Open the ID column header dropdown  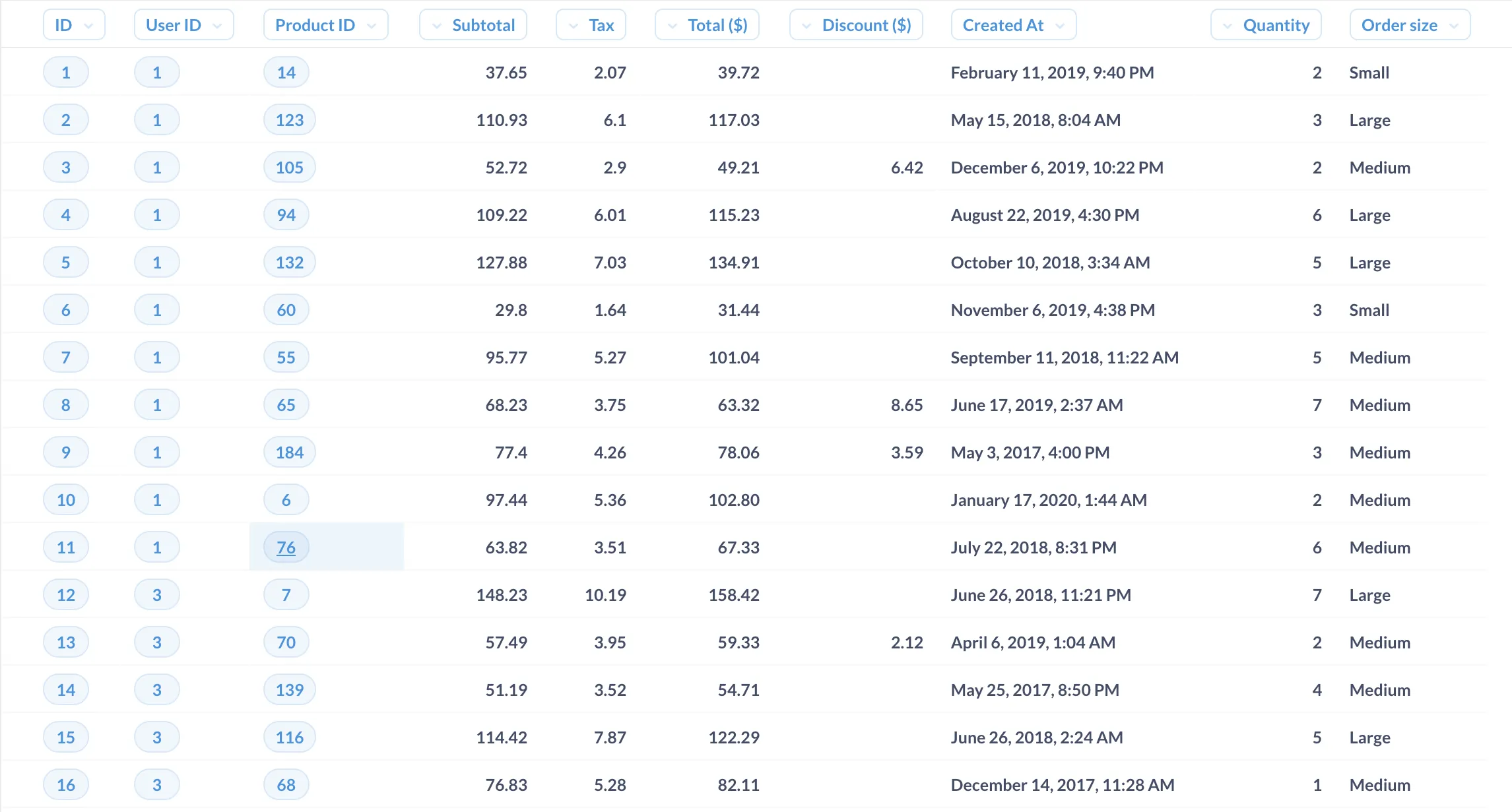pyautogui.click(x=74, y=25)
